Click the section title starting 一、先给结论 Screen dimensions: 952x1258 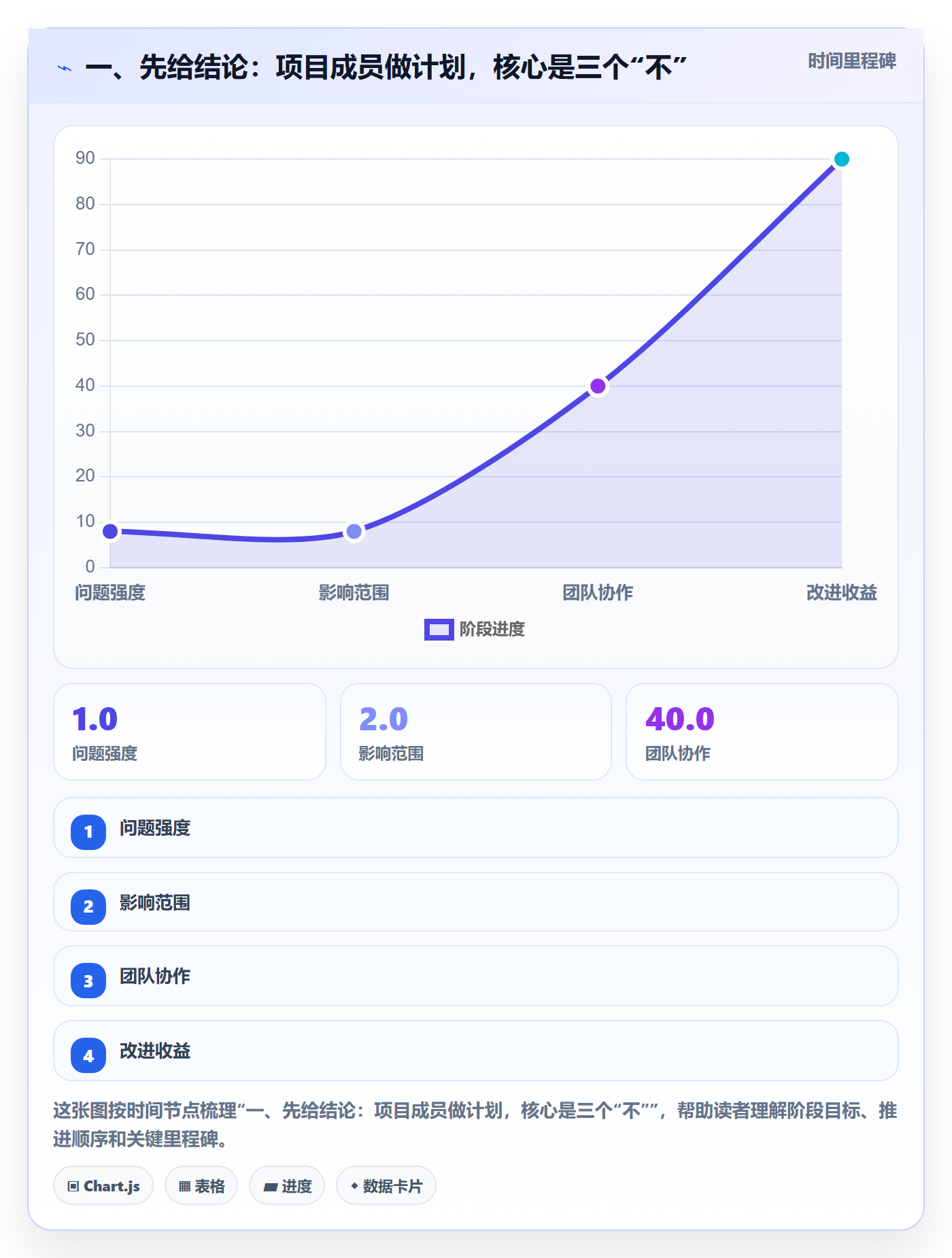coord(386,68)
